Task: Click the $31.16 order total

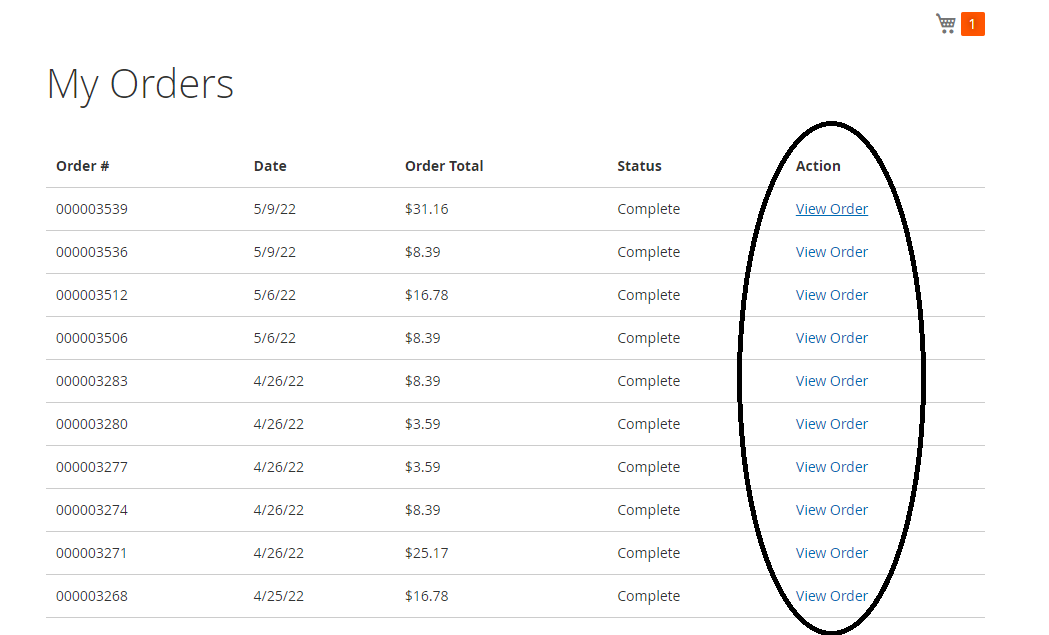Action: click(427, 209)
